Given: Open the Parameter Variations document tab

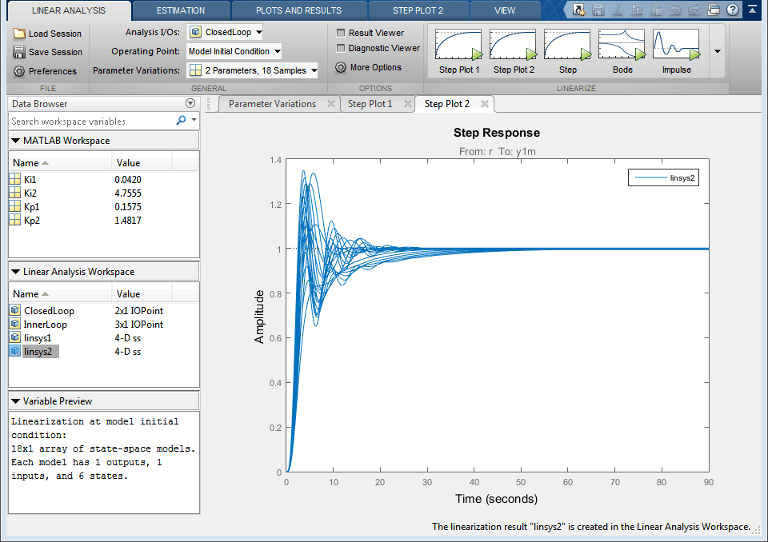Looking at the screenshot, I should click(x=272, y=104).
